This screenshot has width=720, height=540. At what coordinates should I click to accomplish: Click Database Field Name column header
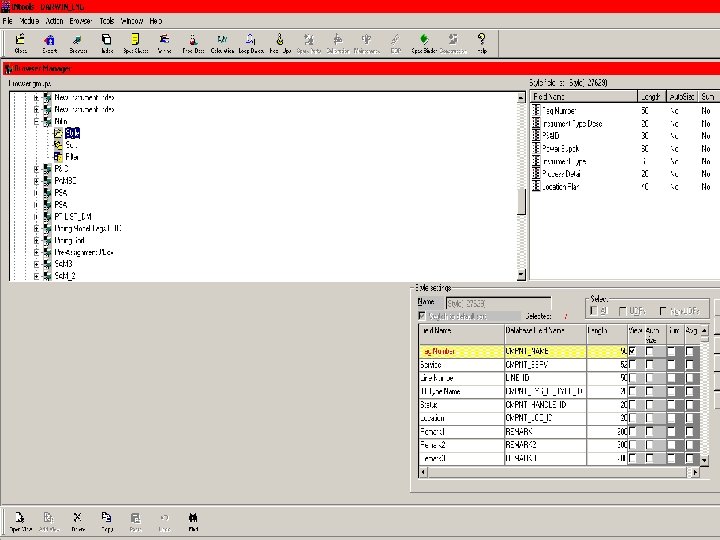[545, 335]
